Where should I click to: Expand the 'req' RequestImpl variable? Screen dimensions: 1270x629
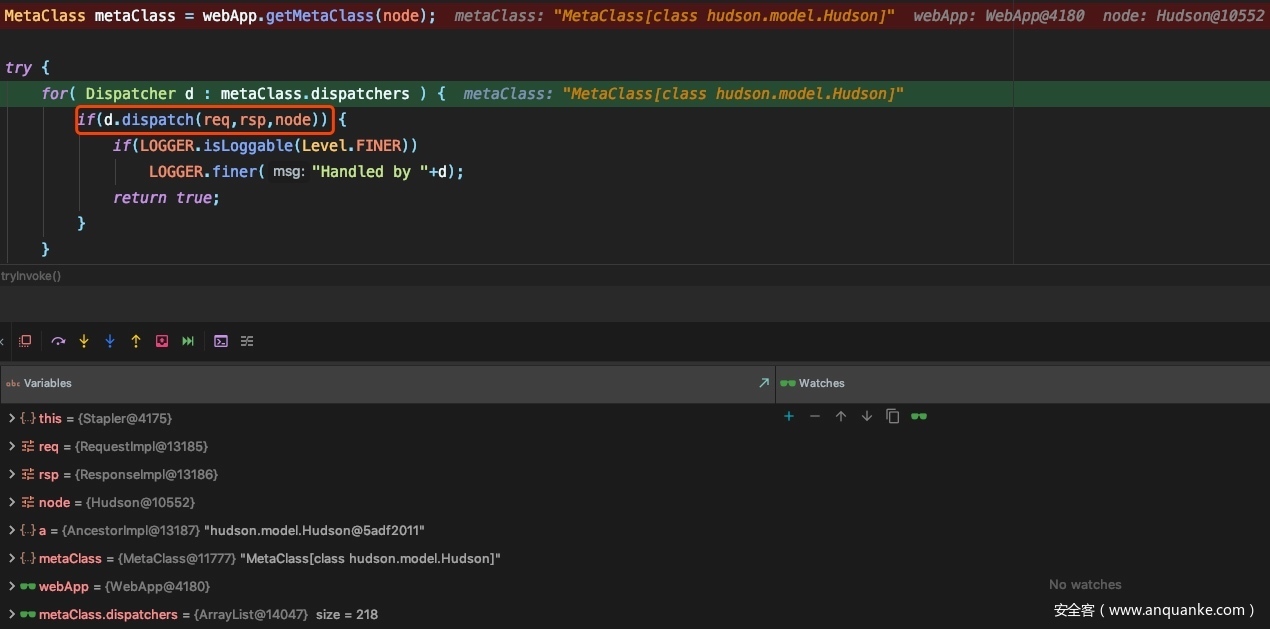click(12, 447)
